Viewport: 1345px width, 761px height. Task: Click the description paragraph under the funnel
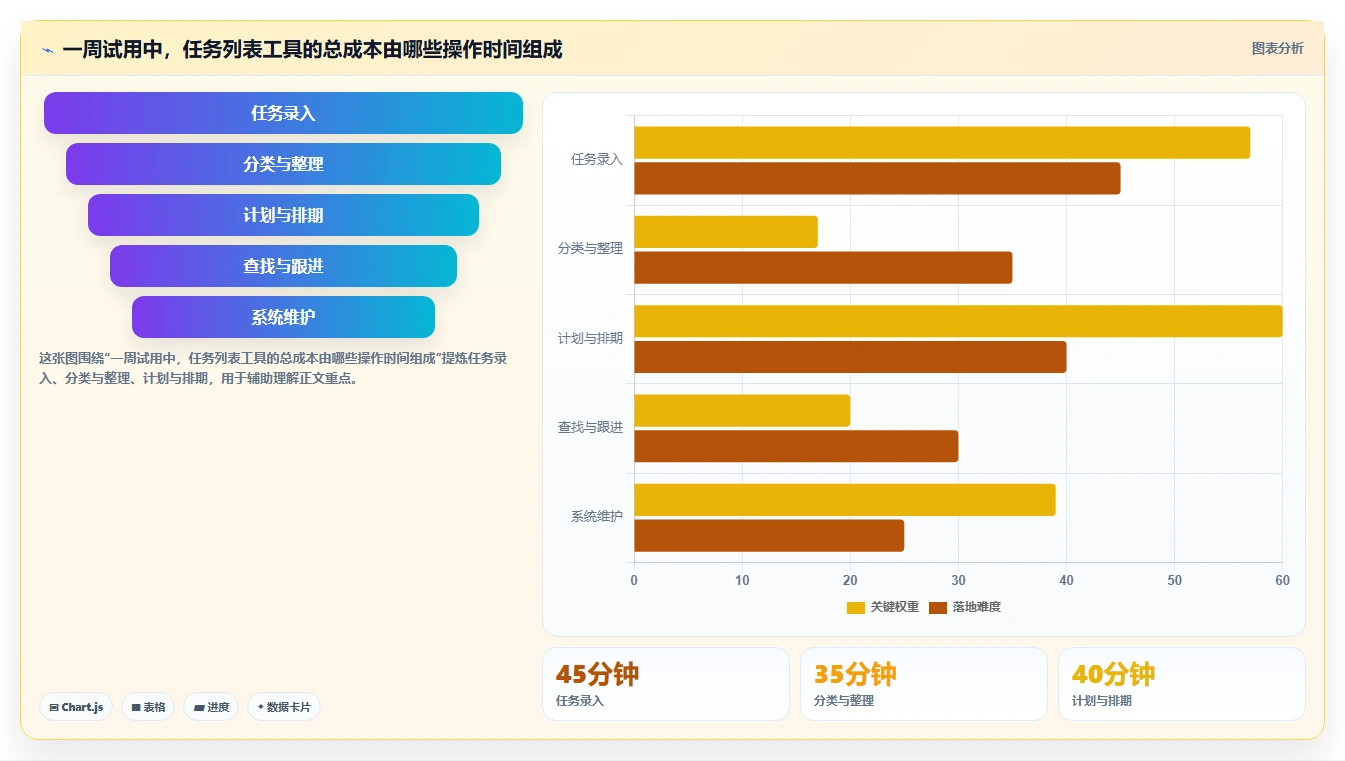pos(273,368)
